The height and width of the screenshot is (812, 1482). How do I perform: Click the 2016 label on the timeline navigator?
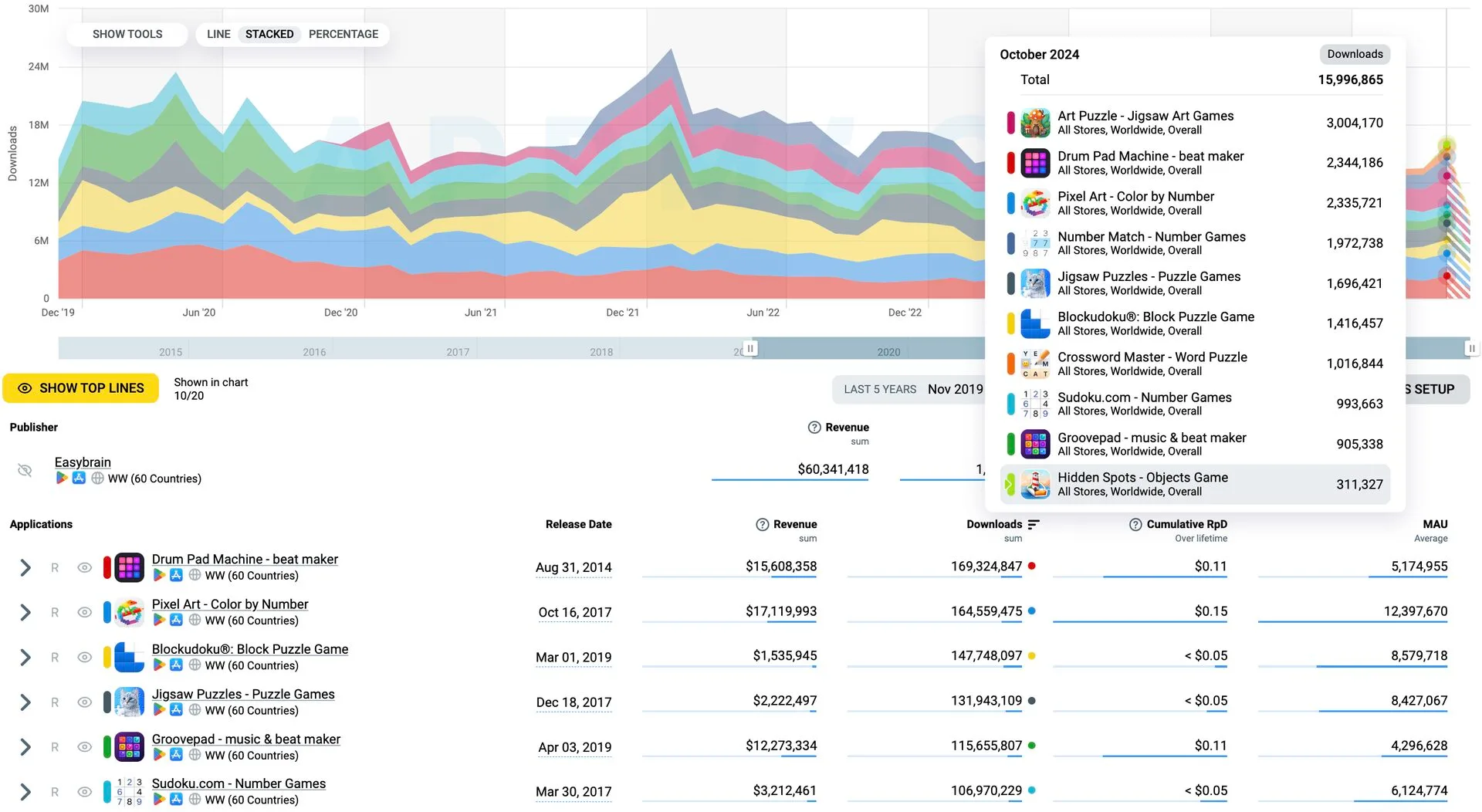click(x=314, y=352)
